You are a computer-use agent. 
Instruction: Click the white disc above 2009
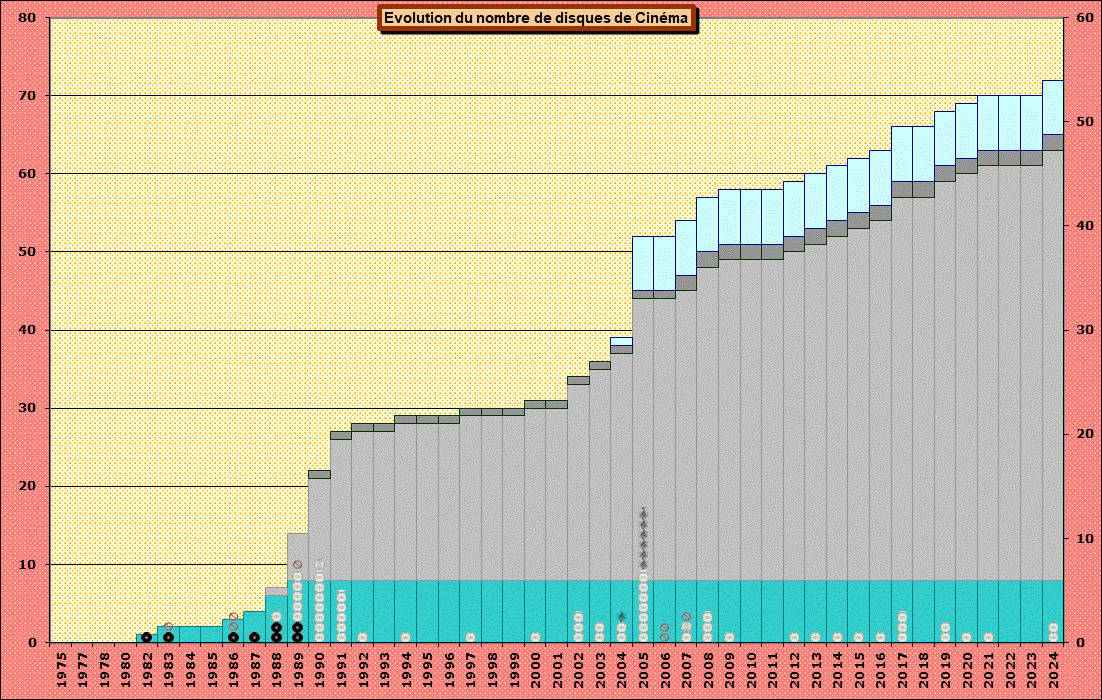point(730,637)
